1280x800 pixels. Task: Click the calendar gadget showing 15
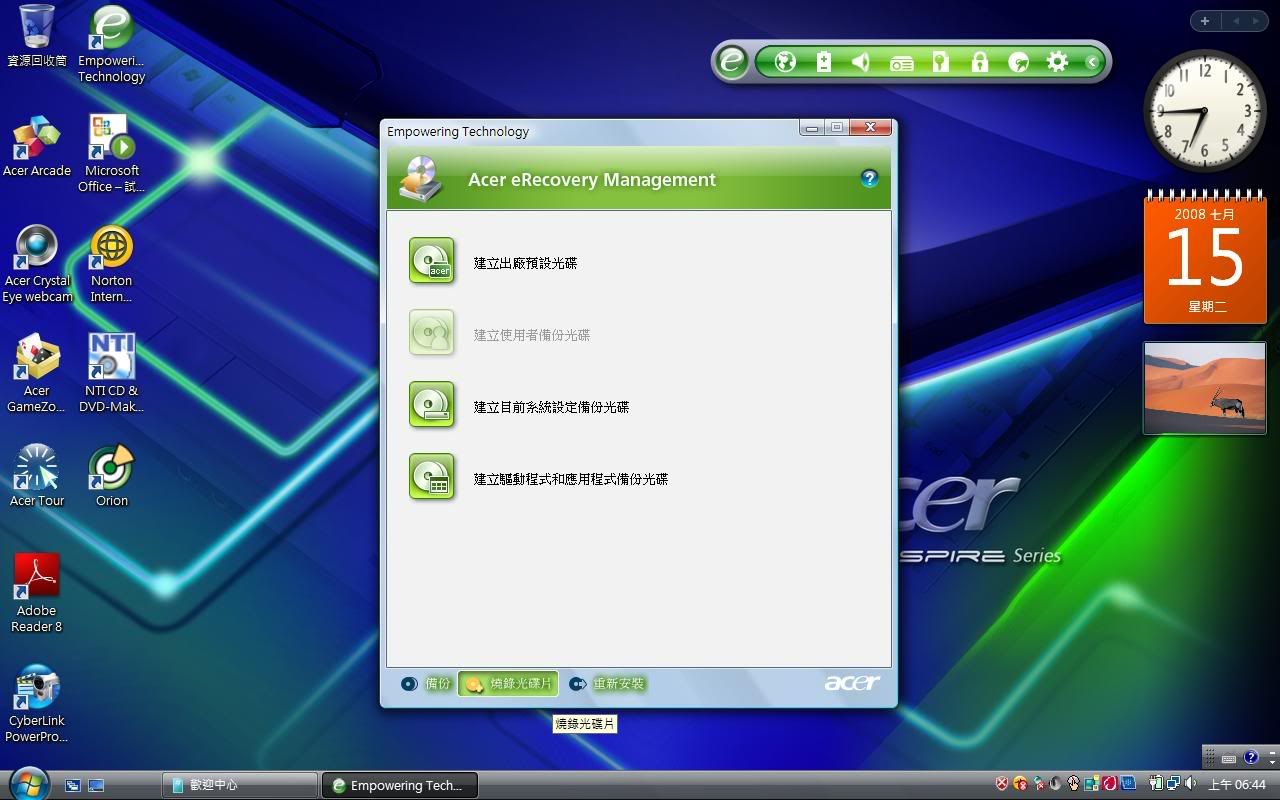pyautogui.click(x=1204, y=258)
